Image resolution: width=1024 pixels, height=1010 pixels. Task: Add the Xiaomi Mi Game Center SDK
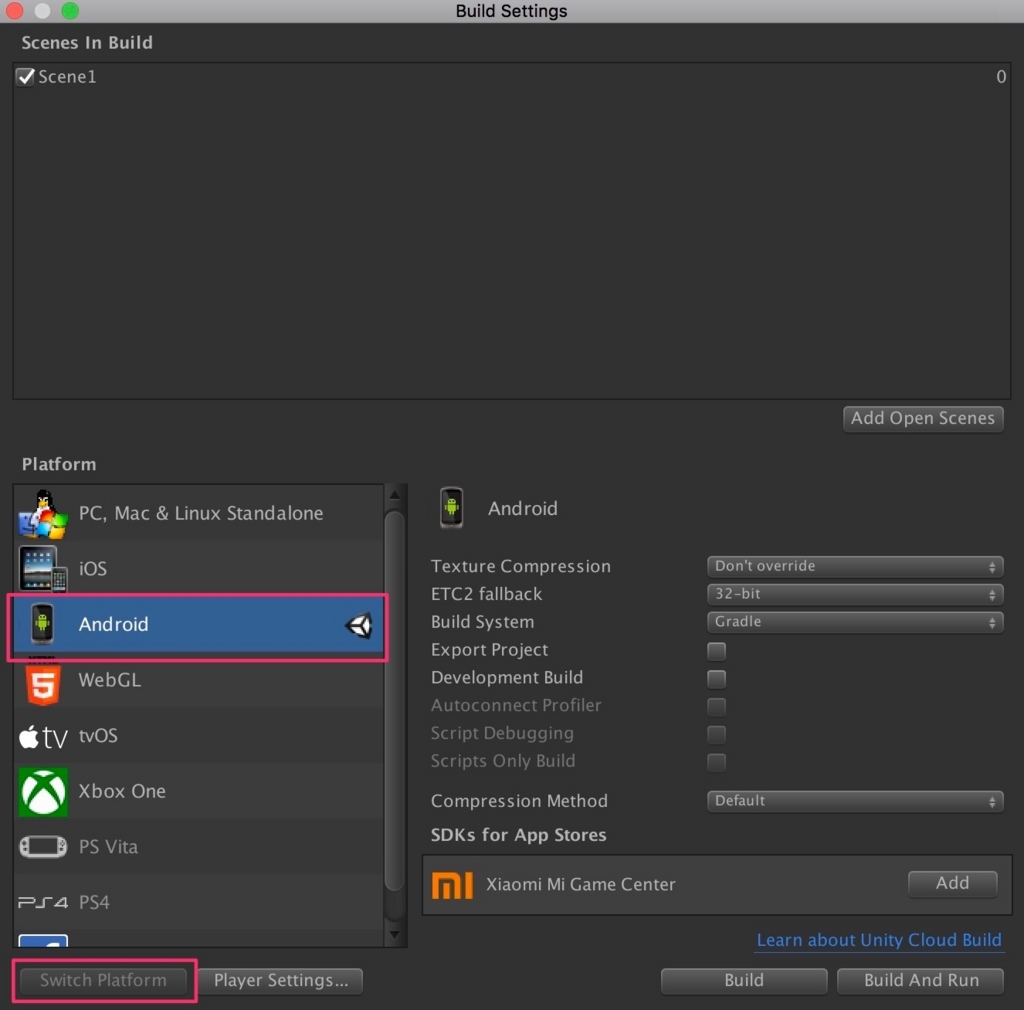952,883
